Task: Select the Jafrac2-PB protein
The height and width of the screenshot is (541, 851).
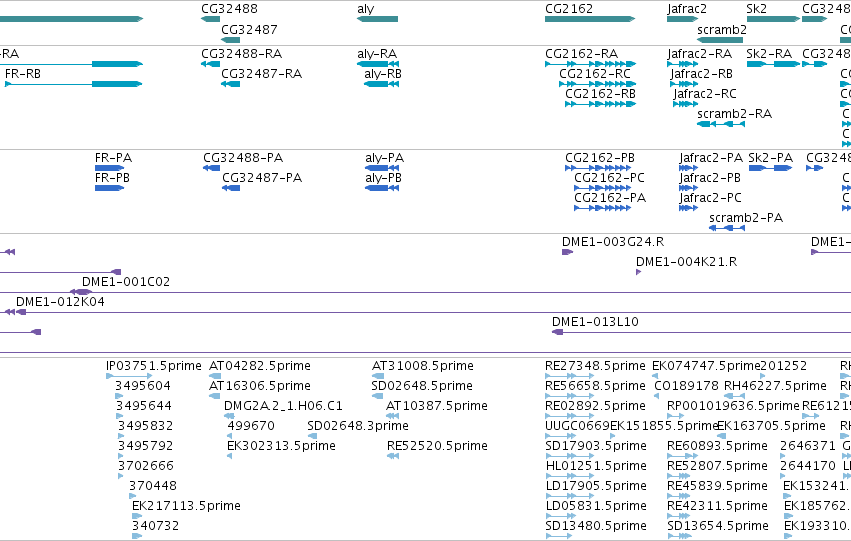Action: pos(689,188)
